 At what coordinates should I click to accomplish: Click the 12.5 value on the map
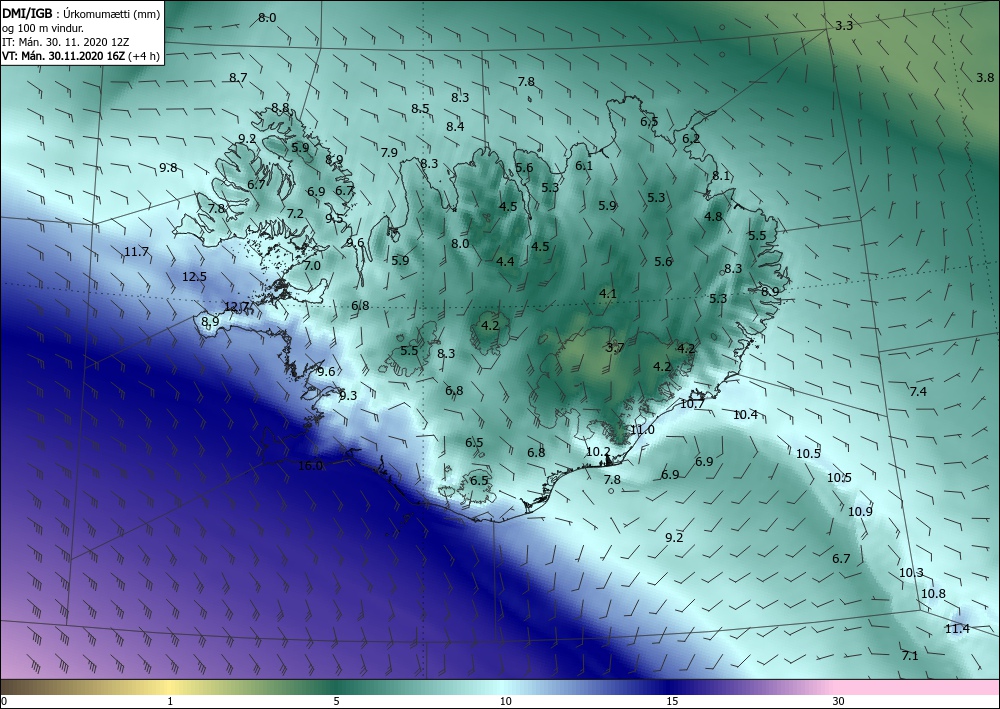tap(195, 277)
